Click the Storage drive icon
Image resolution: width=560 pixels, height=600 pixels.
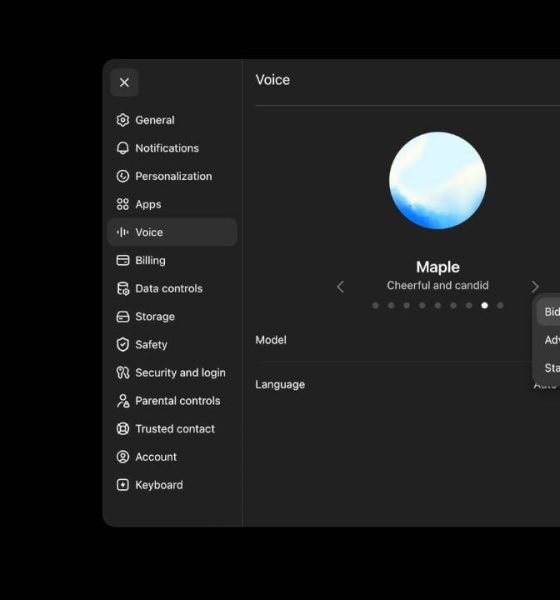coord(122,316)
